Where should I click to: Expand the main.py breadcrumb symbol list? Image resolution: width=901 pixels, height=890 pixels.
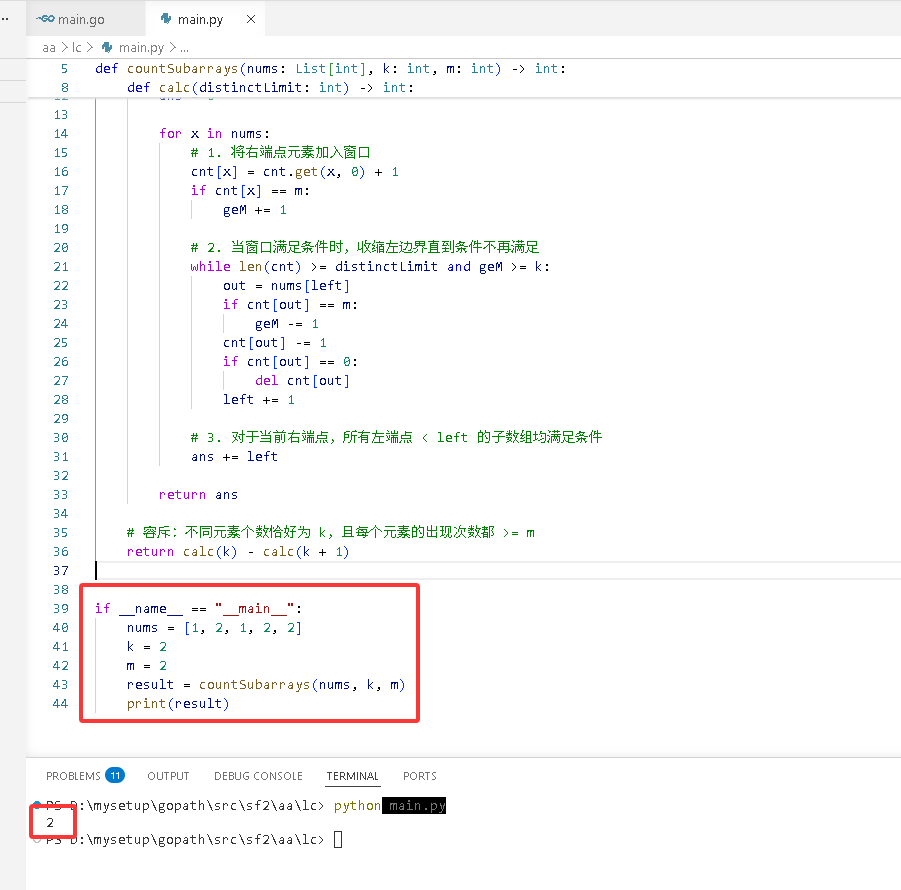pyautogui.click(x=141, y=48)
